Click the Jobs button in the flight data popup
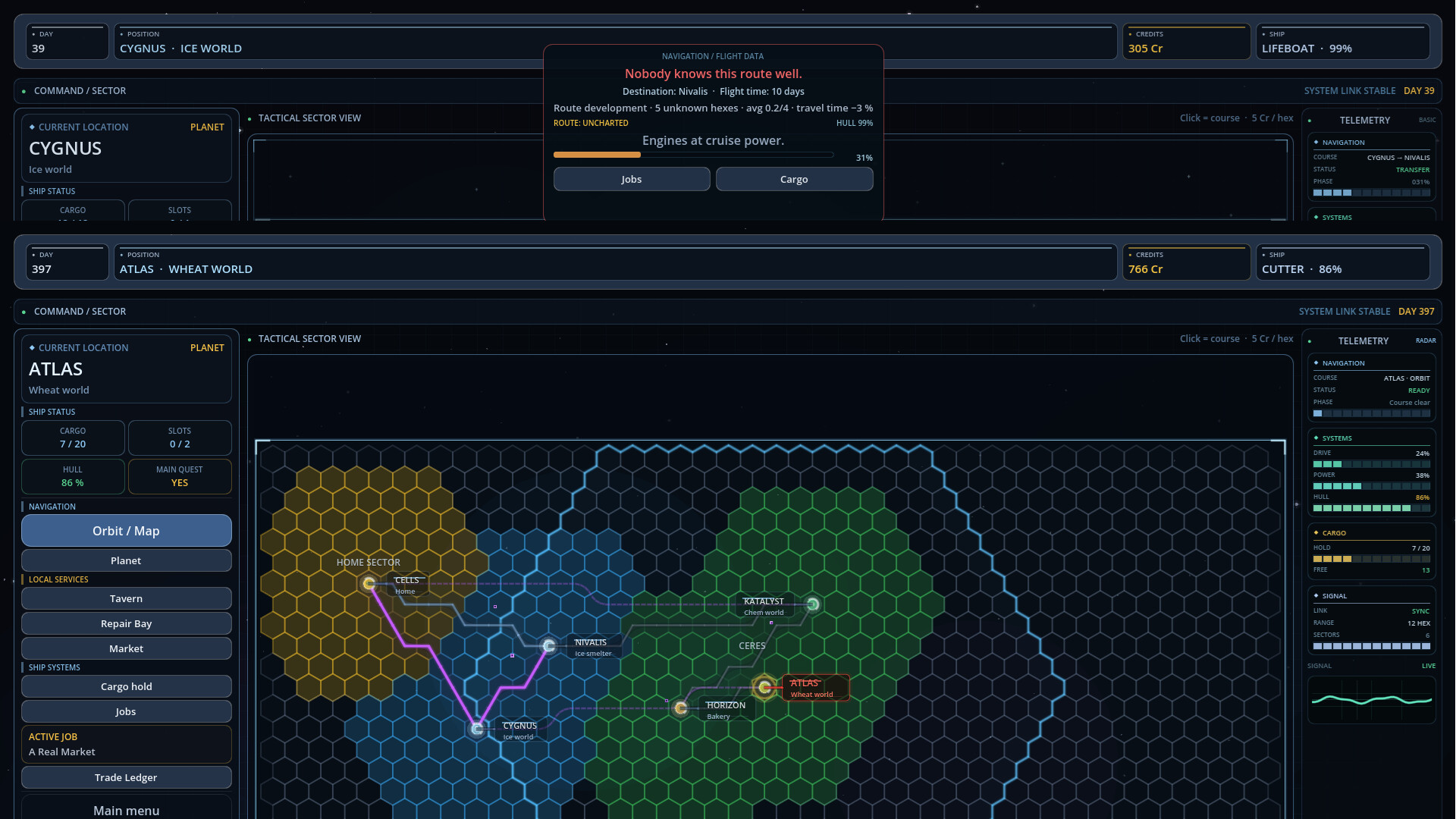This screenshot has width=1456, height=819. tap(632, 179)
